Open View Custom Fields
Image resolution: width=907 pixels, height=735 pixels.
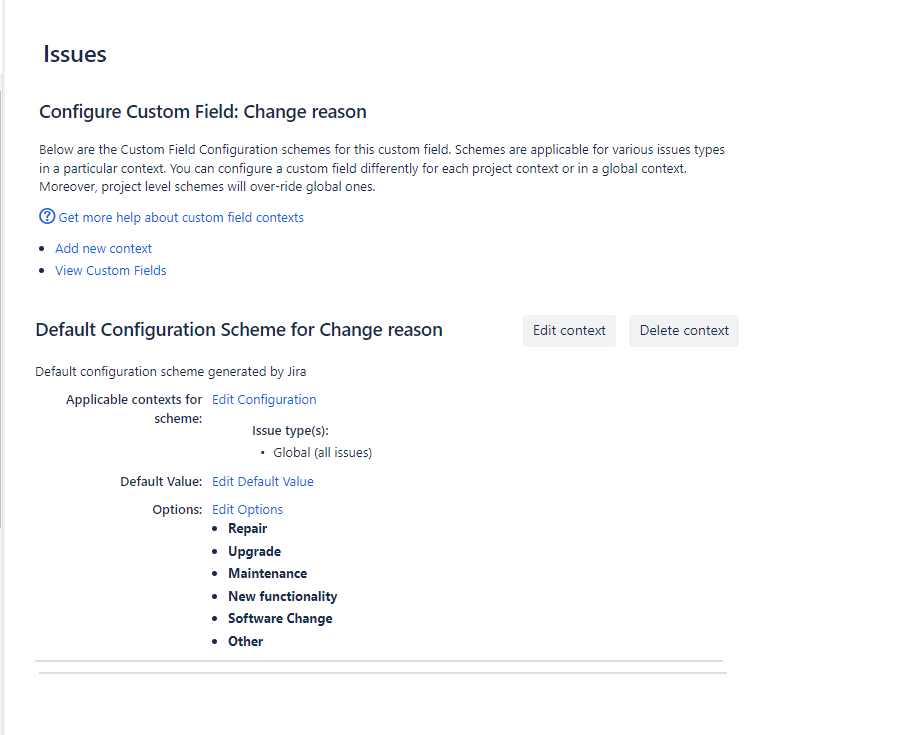(110, 270)
